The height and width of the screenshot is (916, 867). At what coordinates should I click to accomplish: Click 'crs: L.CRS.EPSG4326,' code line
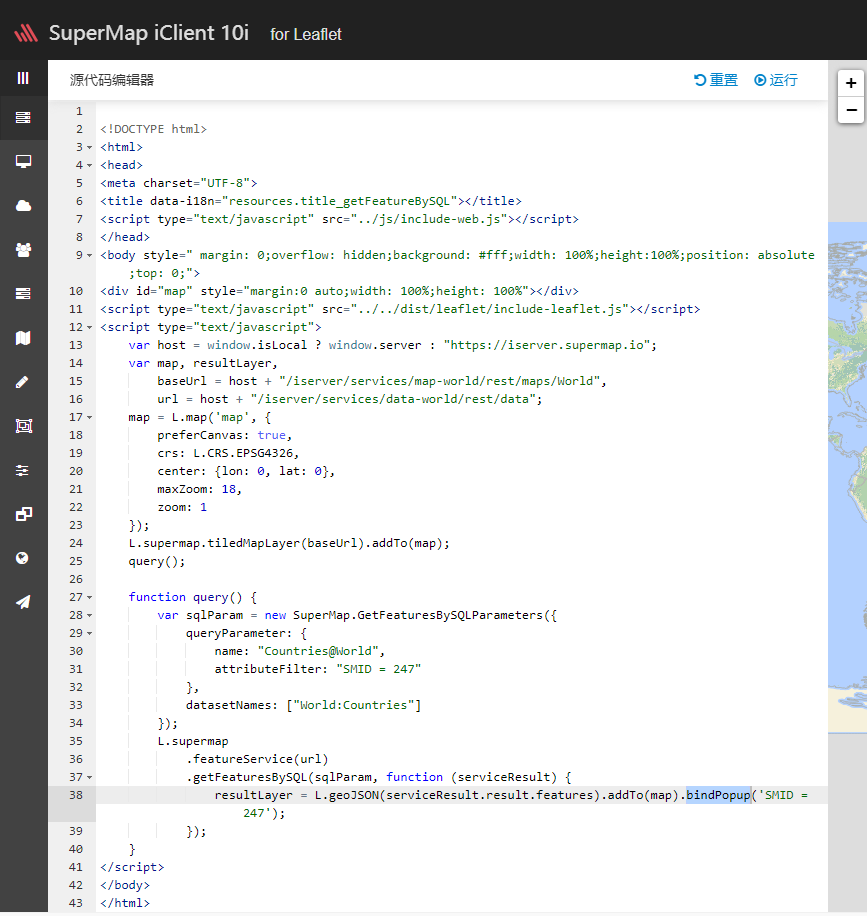(228, 453)
